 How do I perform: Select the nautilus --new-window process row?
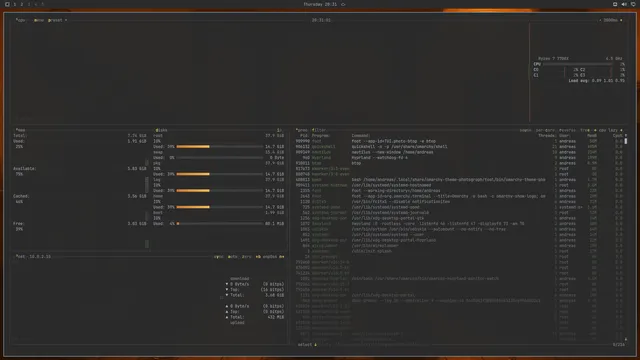pyautogui.click(x=459, y=152)
